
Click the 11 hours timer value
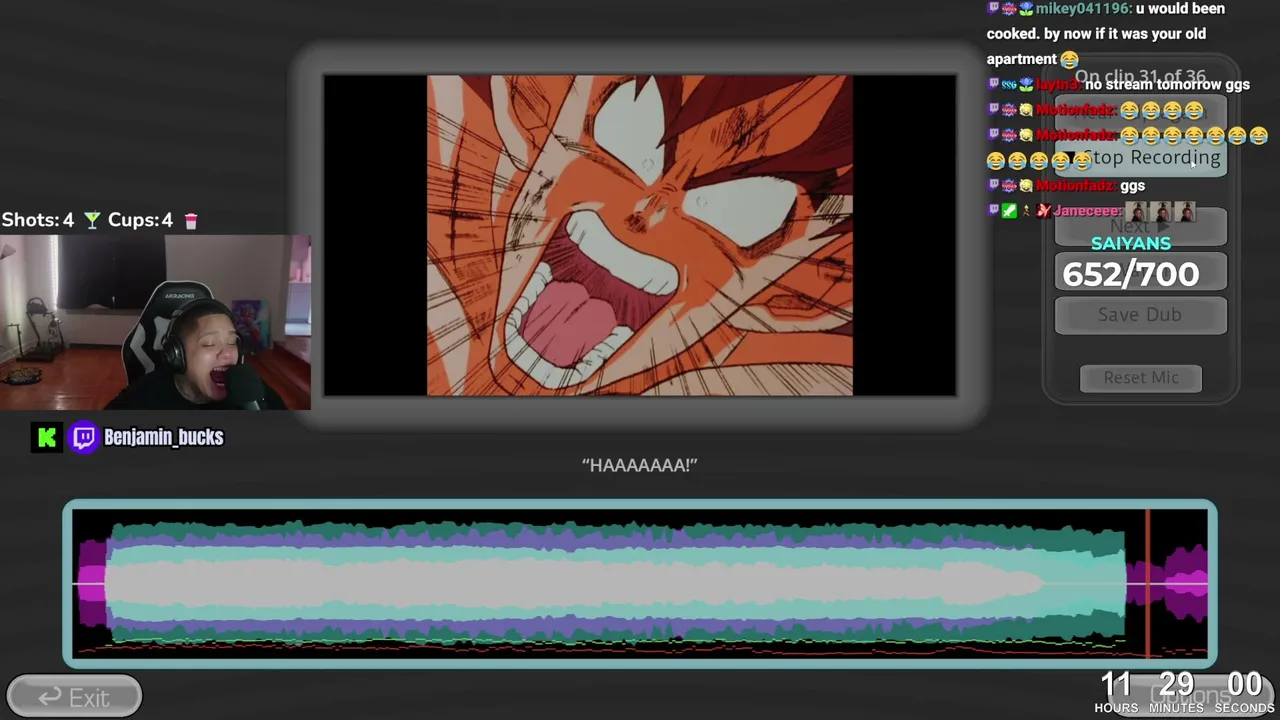1116,685
